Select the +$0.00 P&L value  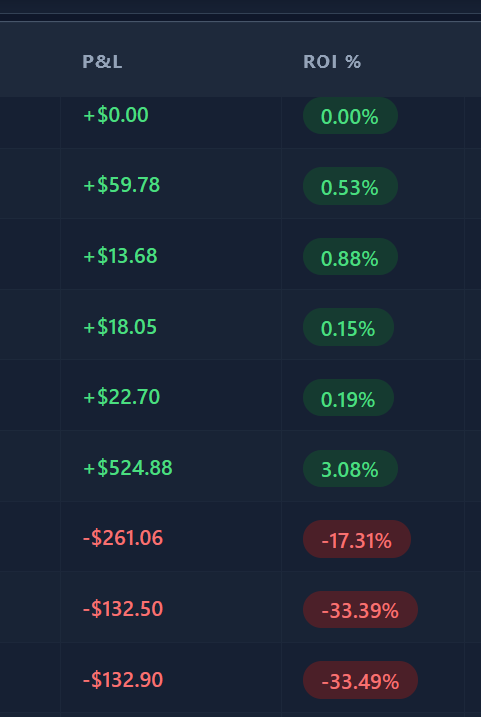click(x=116, y=115)
